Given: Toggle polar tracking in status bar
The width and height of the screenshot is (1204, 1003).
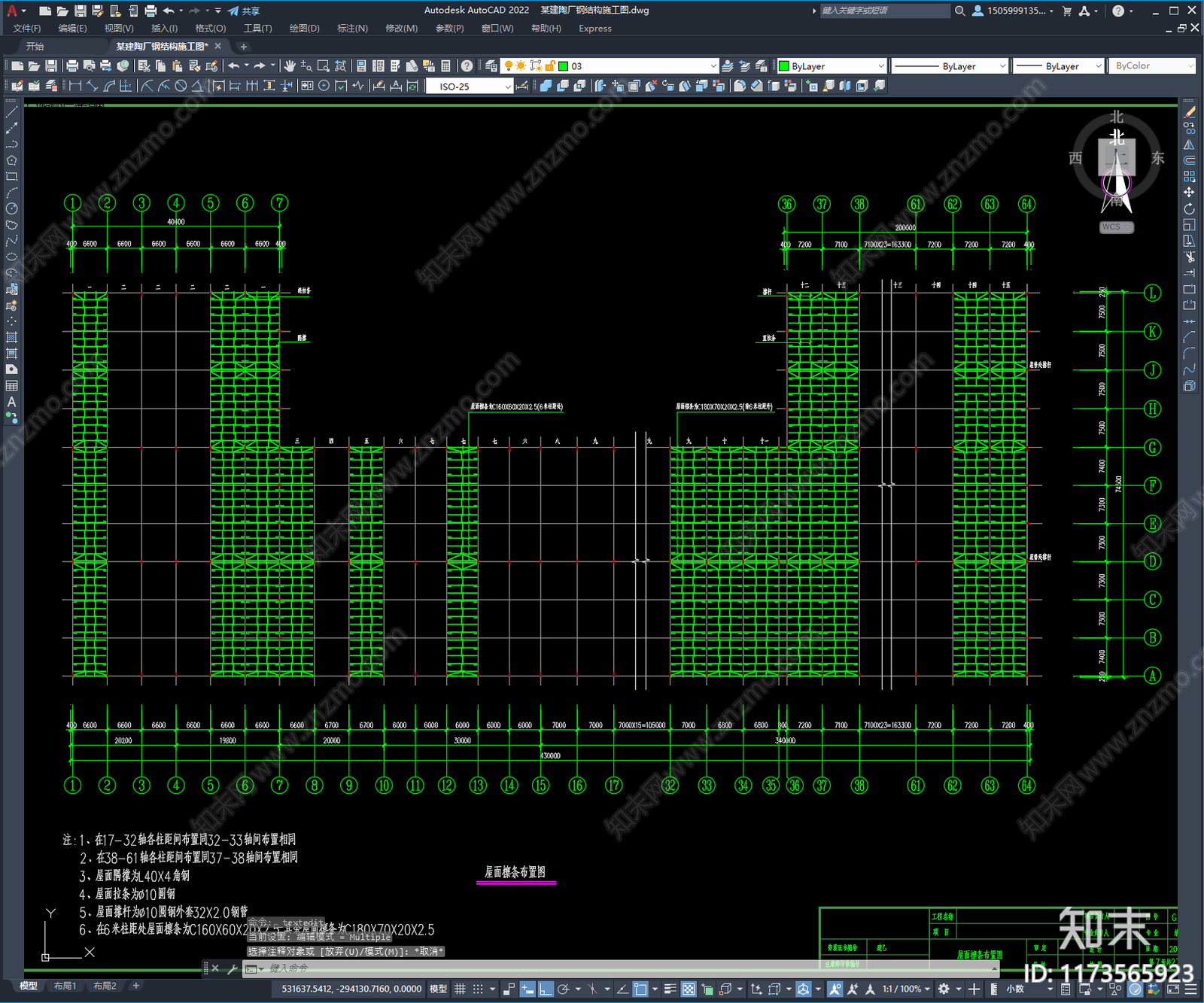Looking at the screenshot, I should (x=563, y=989).
